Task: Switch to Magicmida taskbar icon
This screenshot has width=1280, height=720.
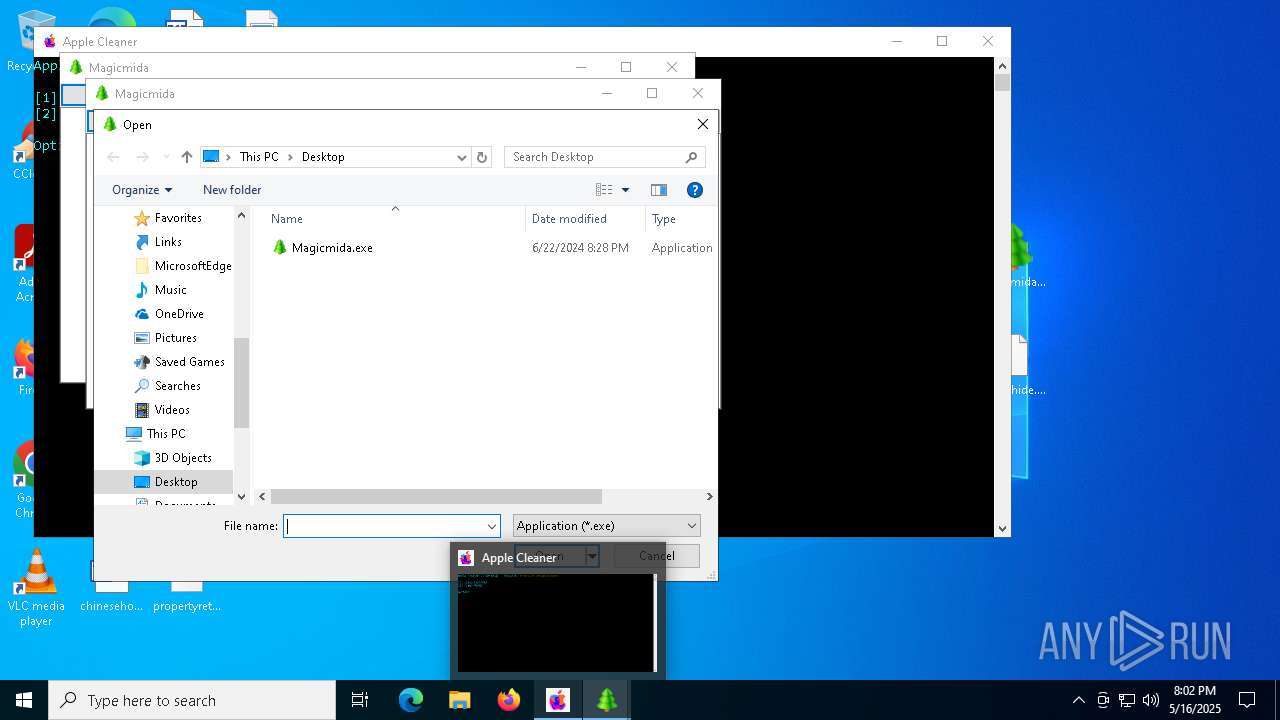Action: pyautogui.click(x=607, y=700)
